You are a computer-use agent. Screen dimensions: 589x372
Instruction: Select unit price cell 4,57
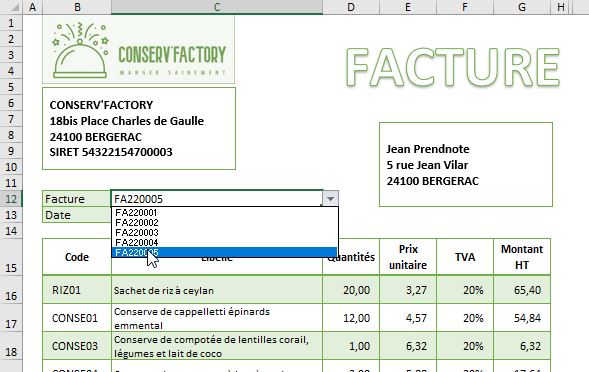coord(408,318)
